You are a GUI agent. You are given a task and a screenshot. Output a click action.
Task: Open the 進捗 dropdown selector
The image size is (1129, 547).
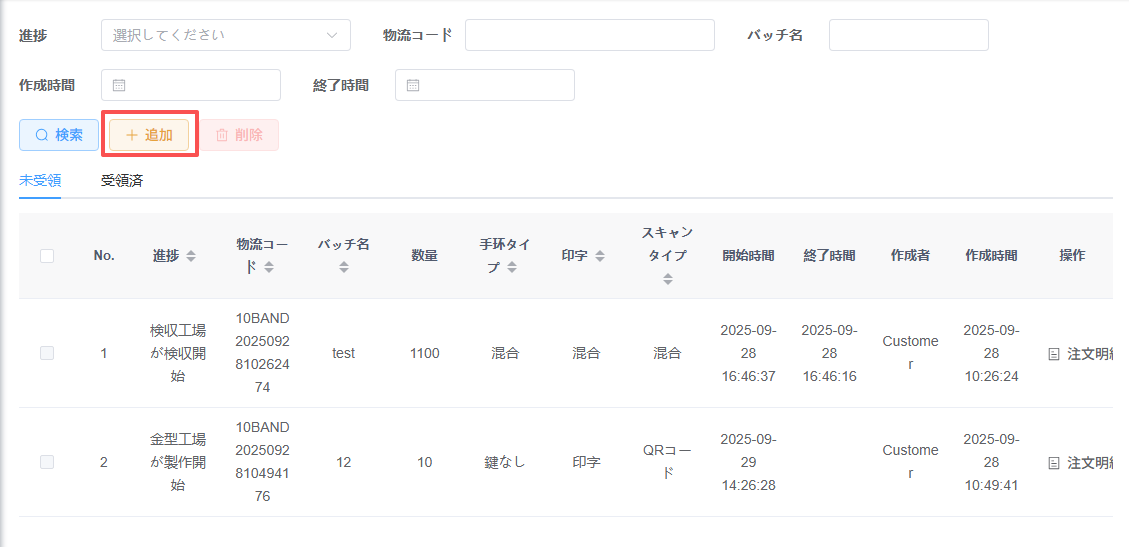coord(225,35)
